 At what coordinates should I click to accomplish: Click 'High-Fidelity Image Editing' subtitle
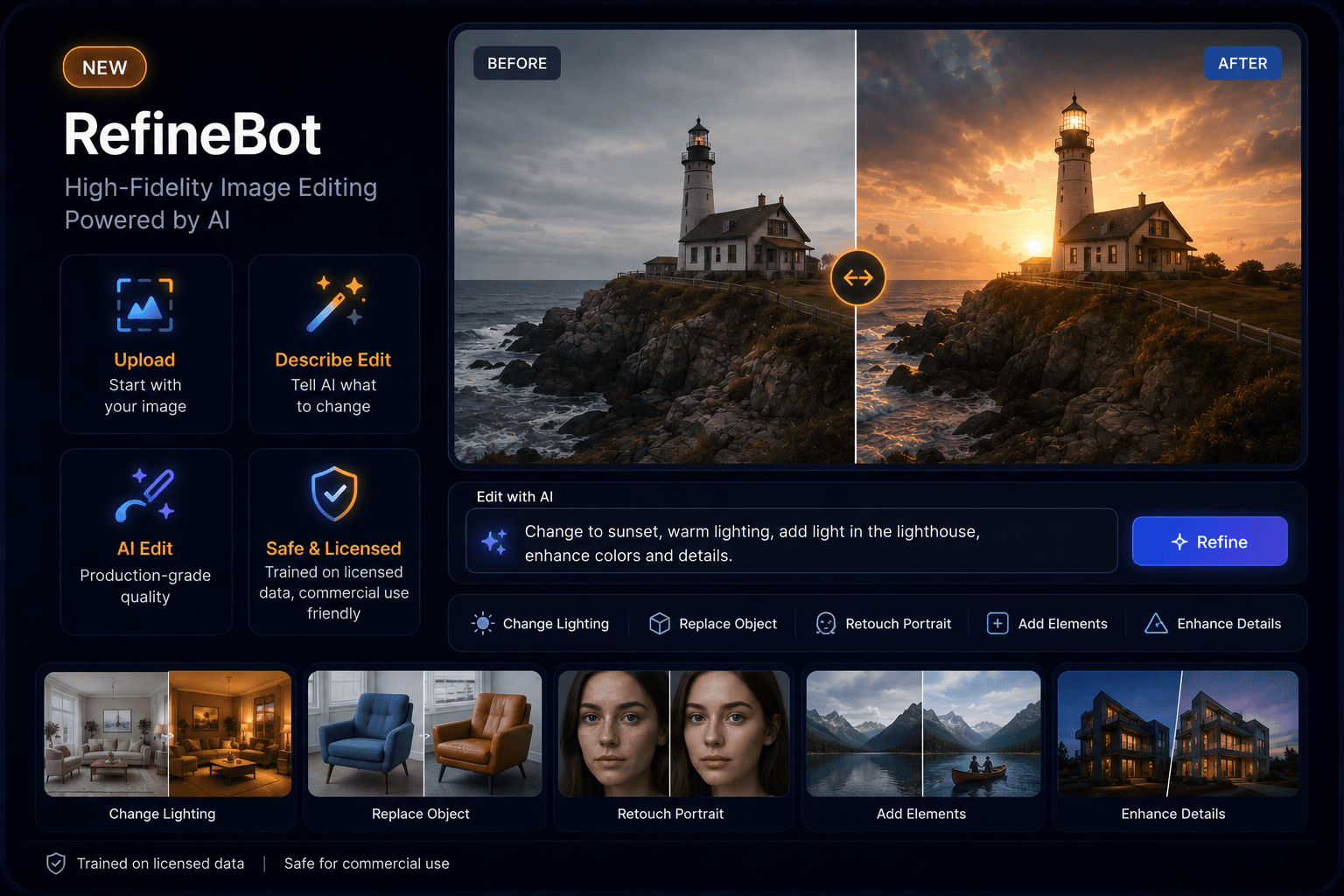pyautogui.click(x=220, y=187)
